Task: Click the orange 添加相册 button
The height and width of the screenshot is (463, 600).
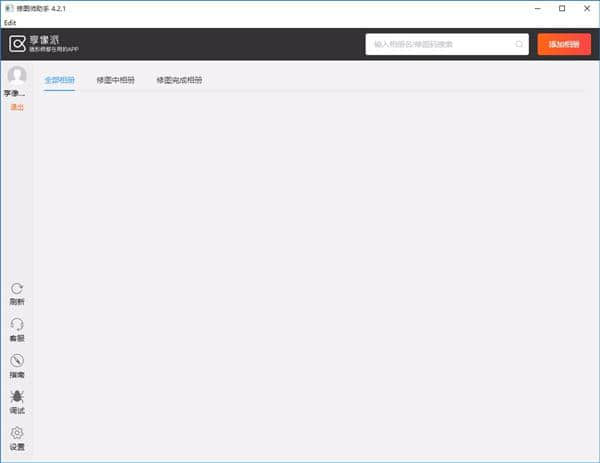Action: click(564, 44)
